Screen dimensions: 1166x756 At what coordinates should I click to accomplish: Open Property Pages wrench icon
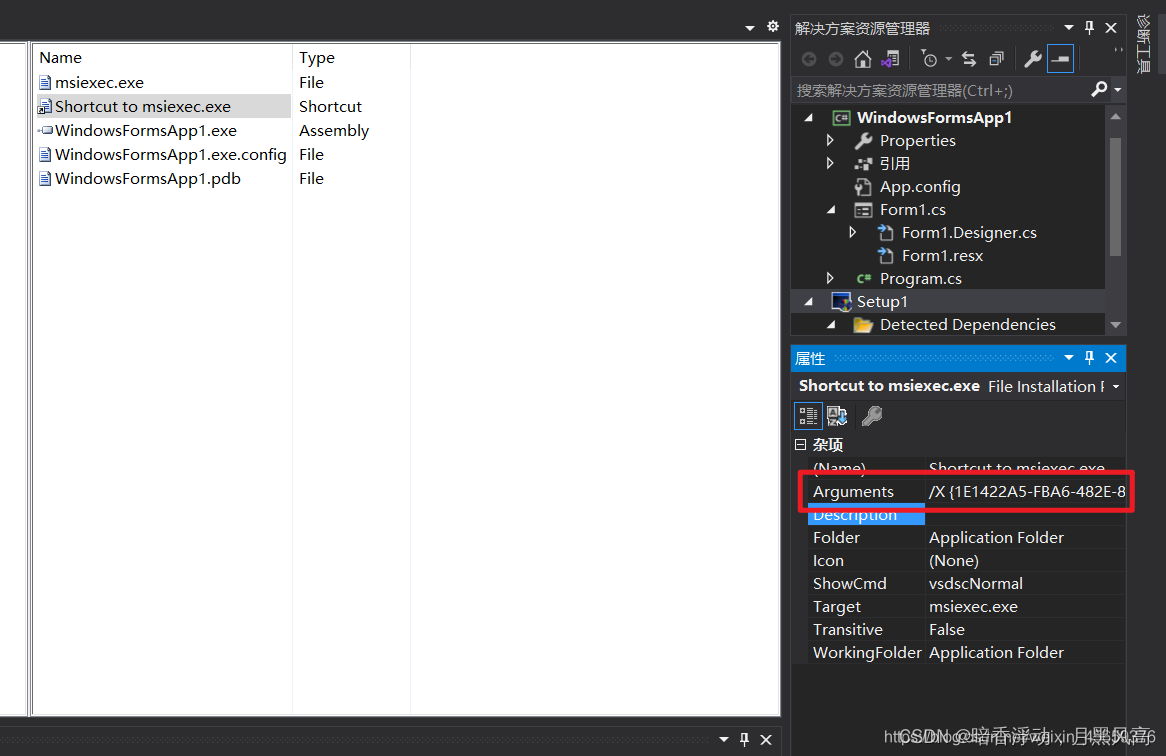pos(872,416)
